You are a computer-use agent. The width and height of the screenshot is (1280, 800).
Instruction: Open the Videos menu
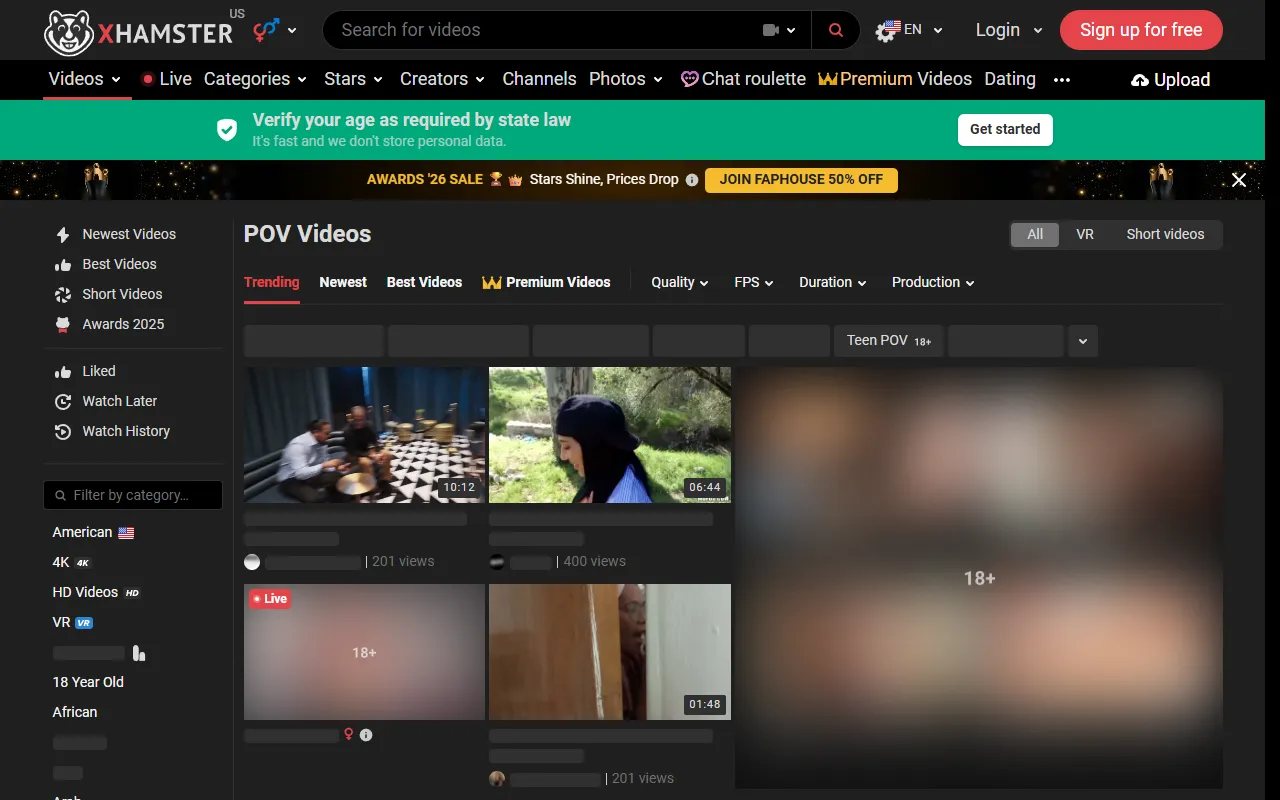click(x=85, y=79)
